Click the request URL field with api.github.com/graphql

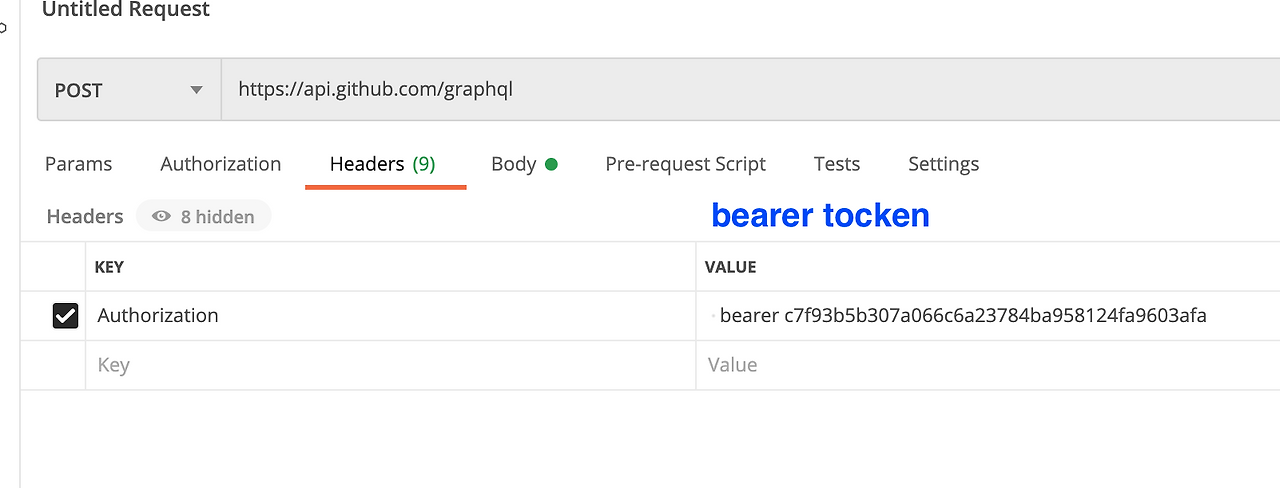tap(750, 90)
